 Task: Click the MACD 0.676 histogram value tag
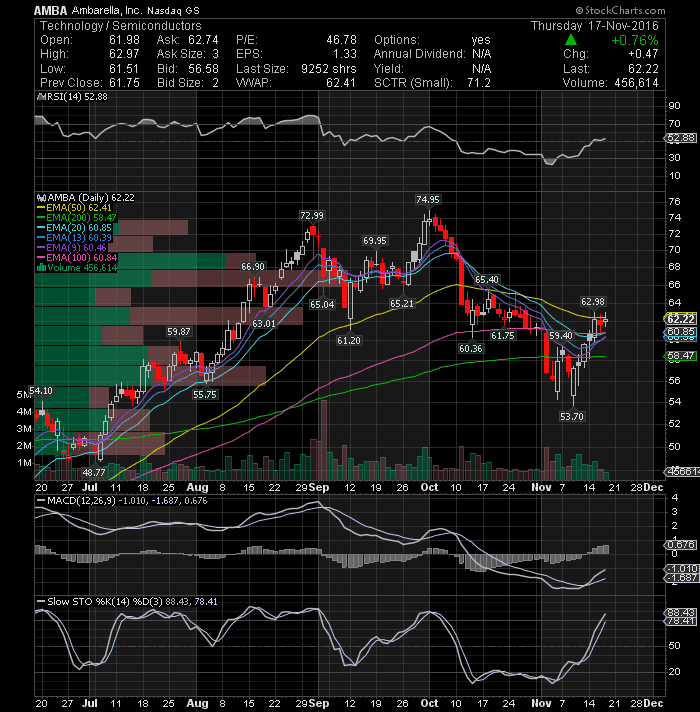[681, 544]
